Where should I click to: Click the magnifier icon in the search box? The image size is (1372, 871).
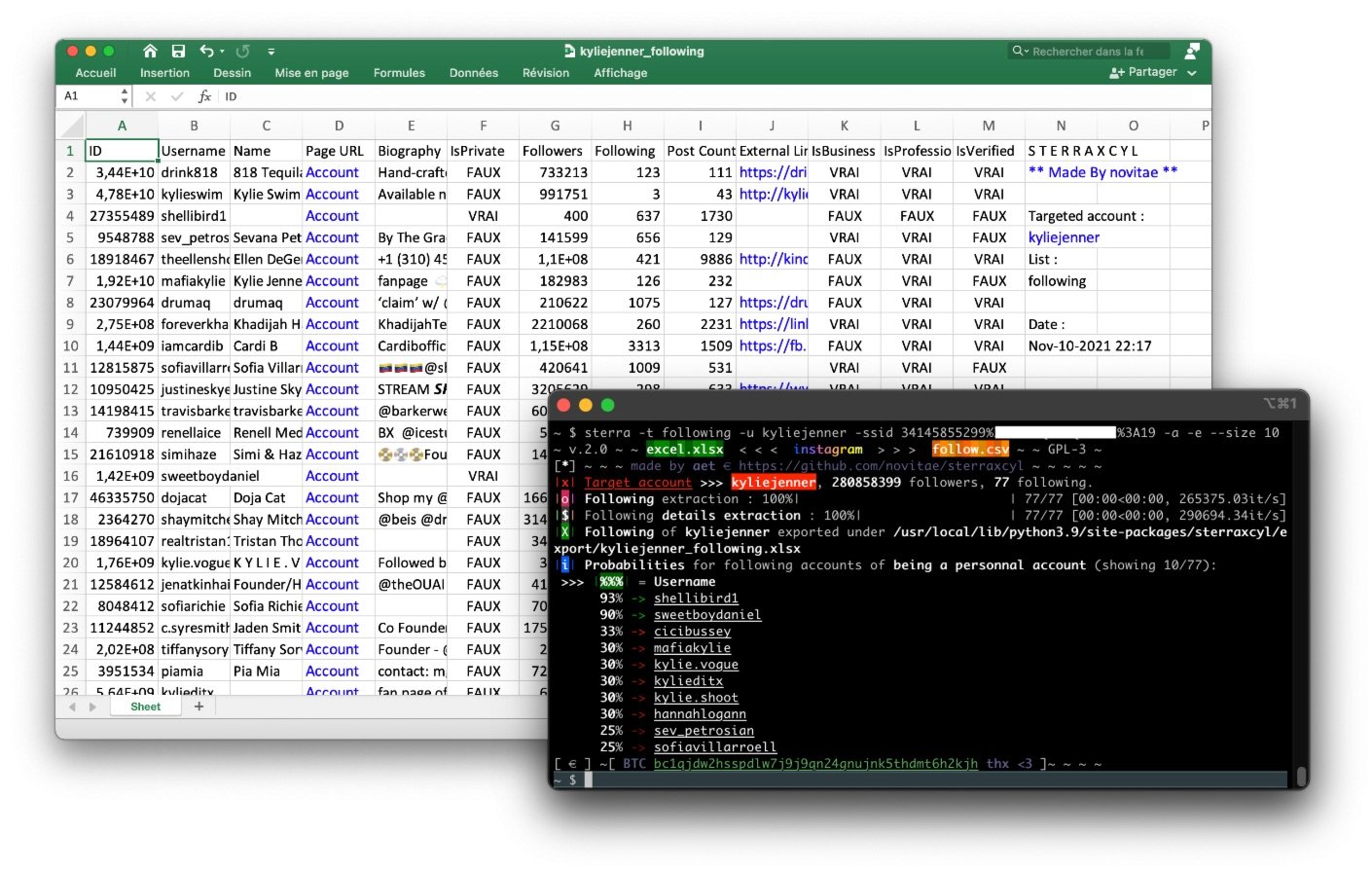click(x=1020, y=52)
